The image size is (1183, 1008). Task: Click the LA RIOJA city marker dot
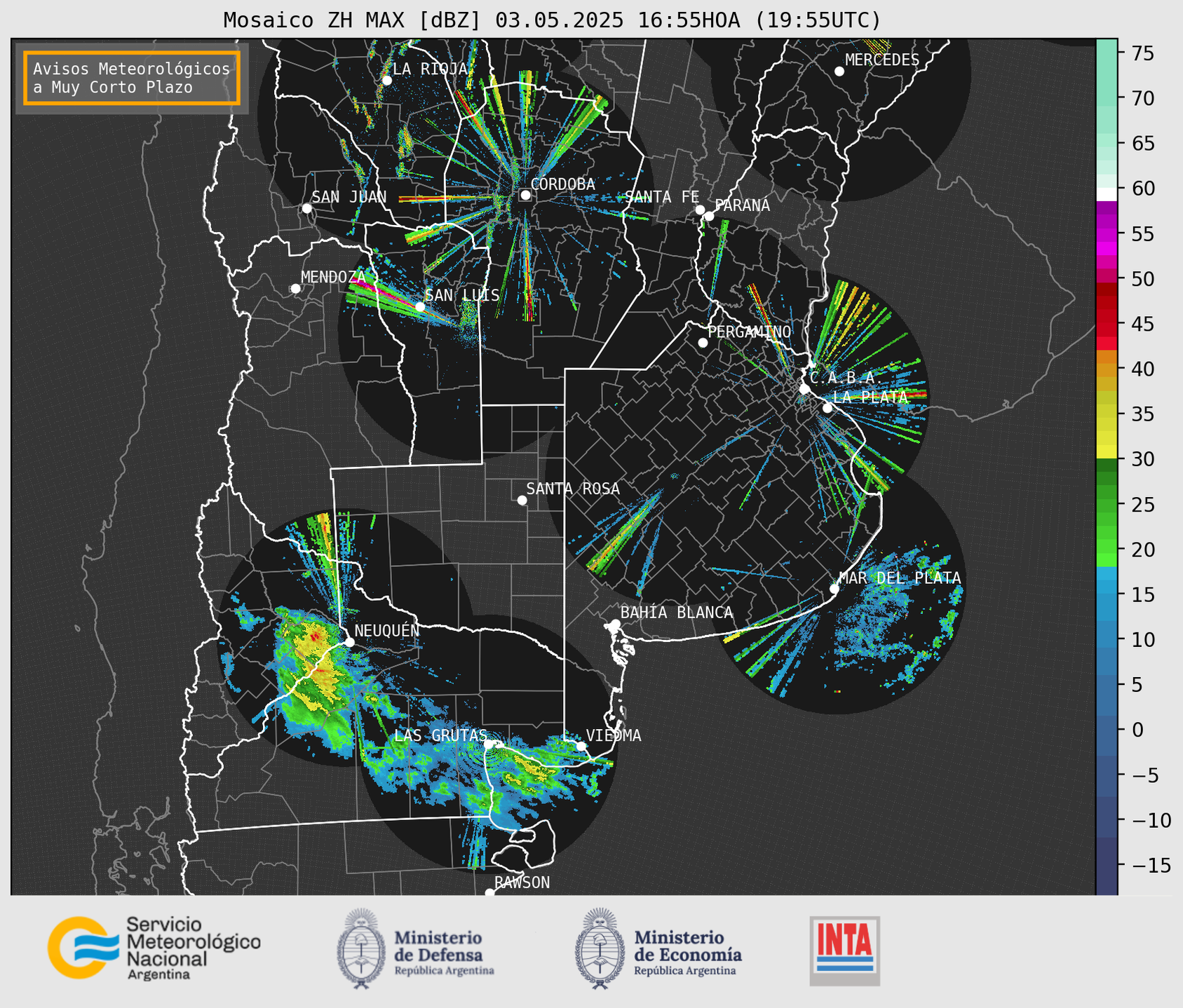387,81
